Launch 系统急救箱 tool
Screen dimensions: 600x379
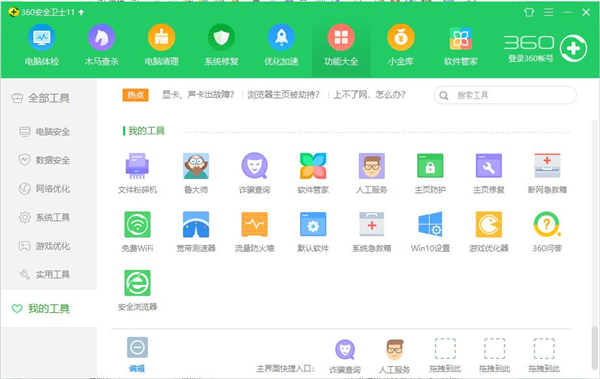(x=372, y=232)
